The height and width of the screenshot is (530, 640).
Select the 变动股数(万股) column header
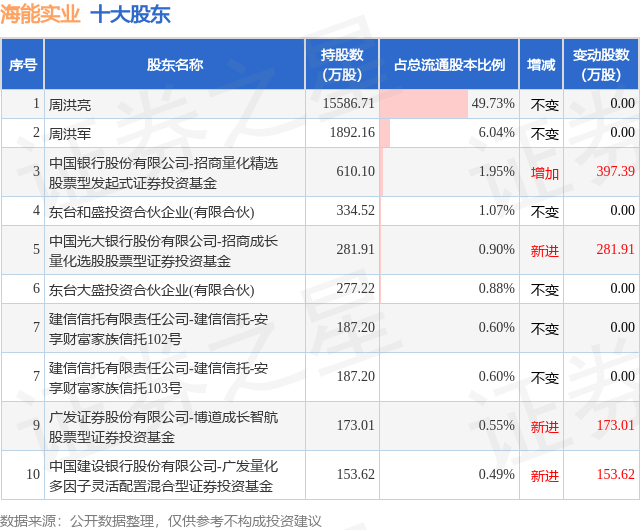coord(601,65)
